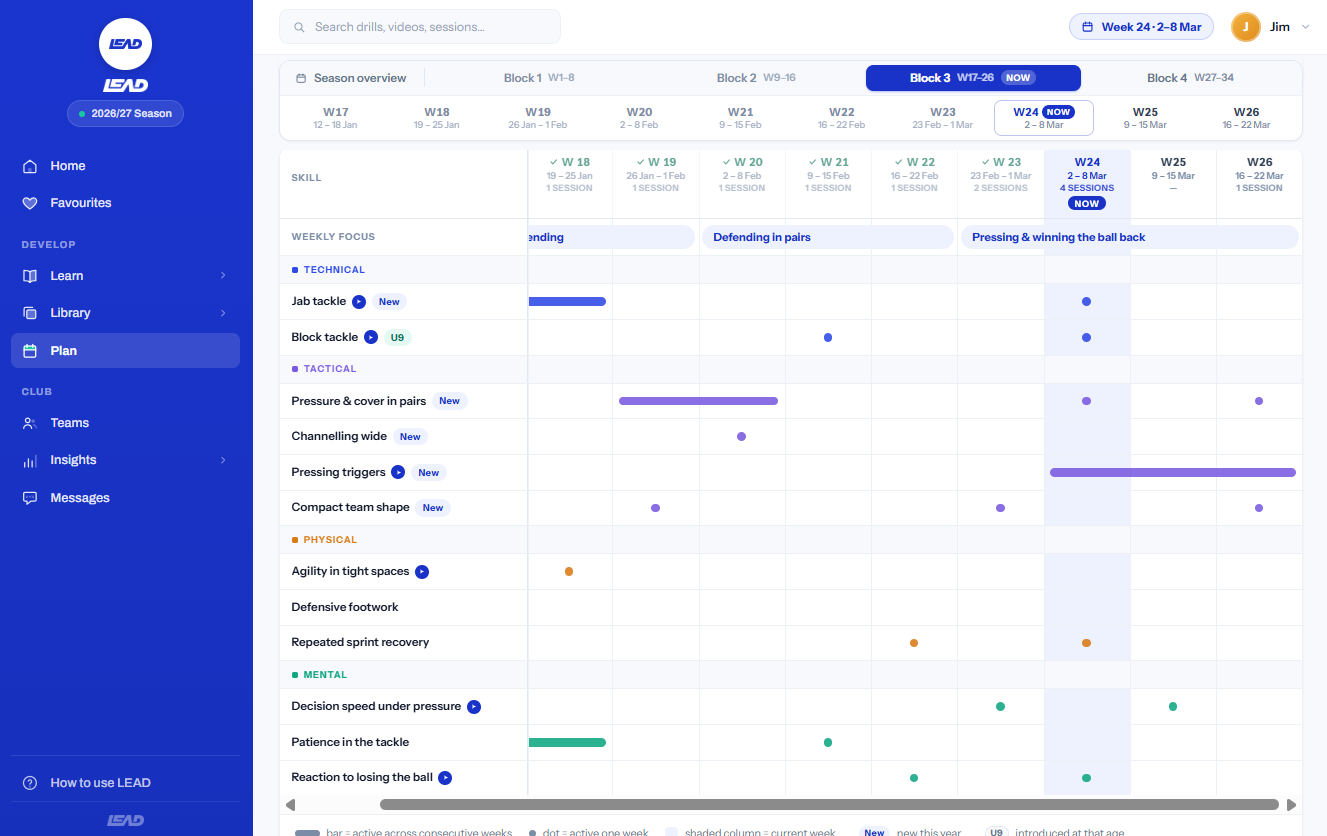Switch to Block 2 W9-16 tab
Image resolution: width=1327 pixels, height=836 pixels.
pyautogui.click(x=756, y=78)
